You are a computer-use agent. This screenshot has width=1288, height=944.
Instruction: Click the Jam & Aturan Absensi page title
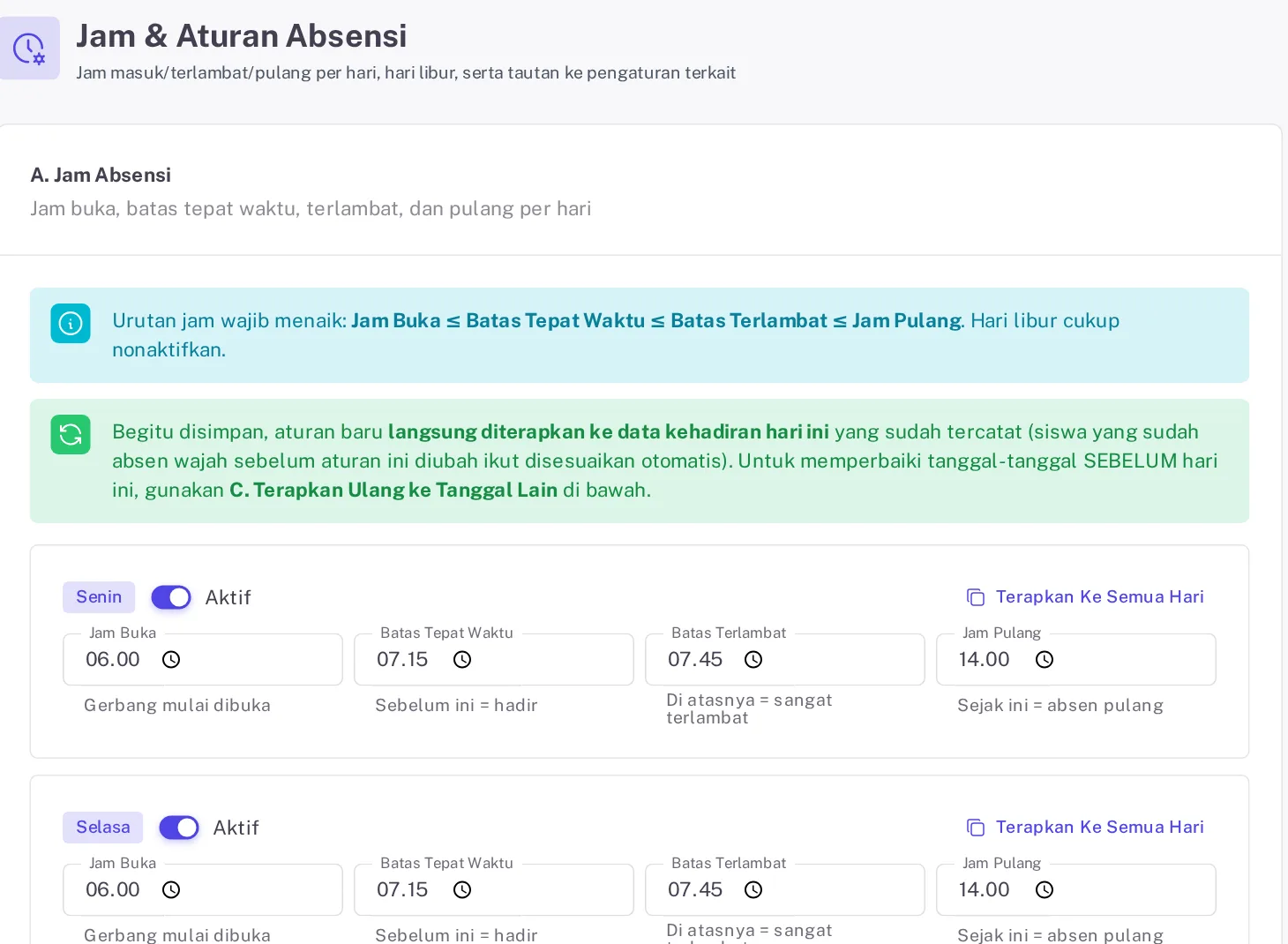(242, 36)
